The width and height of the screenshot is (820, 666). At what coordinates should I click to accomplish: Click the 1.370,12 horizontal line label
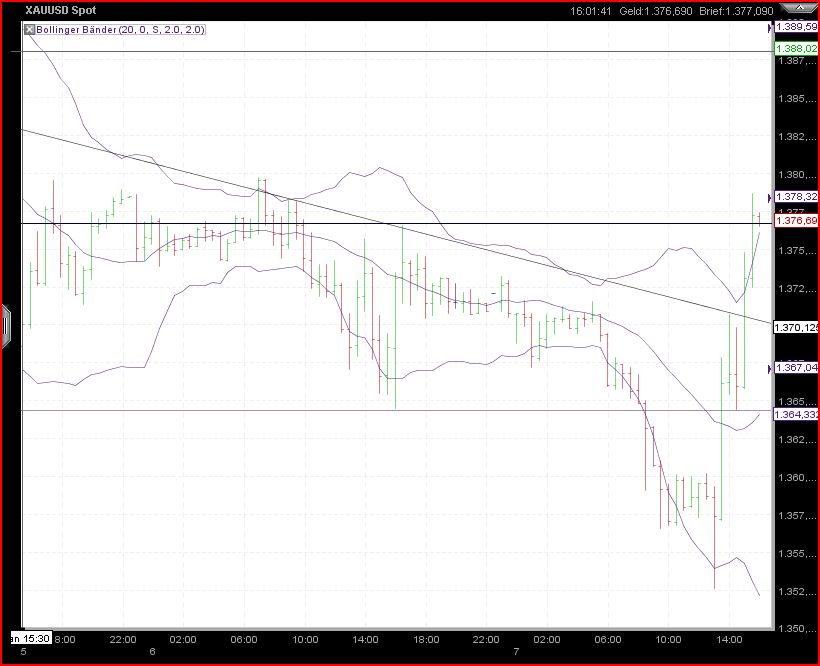click(x=795, y=326)
